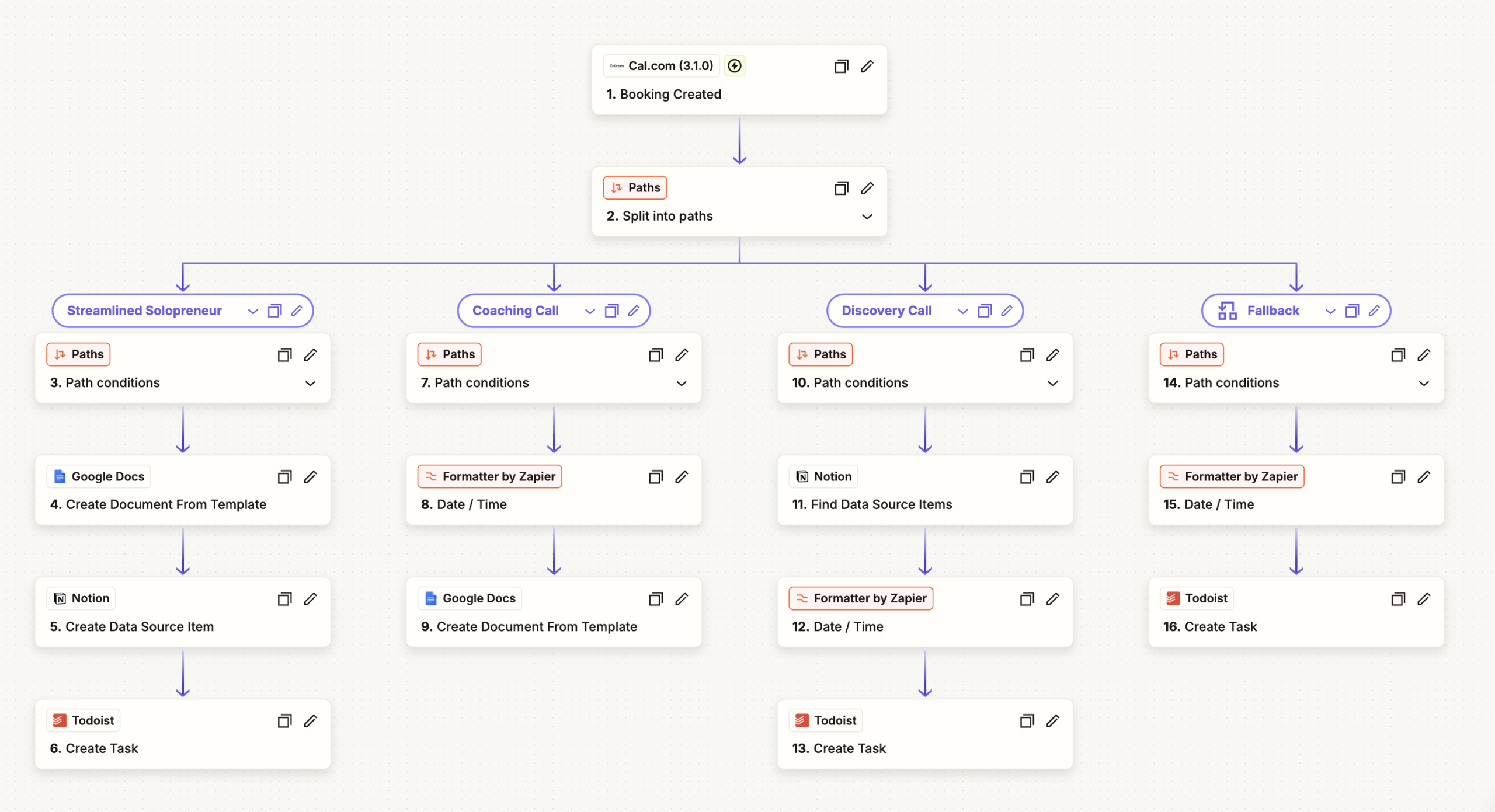Image resolution: width=1495 pixels, height=812 pixels.
Task: Click the Cal.com (3.1.0) app badge
Action: tap(661, 66)
